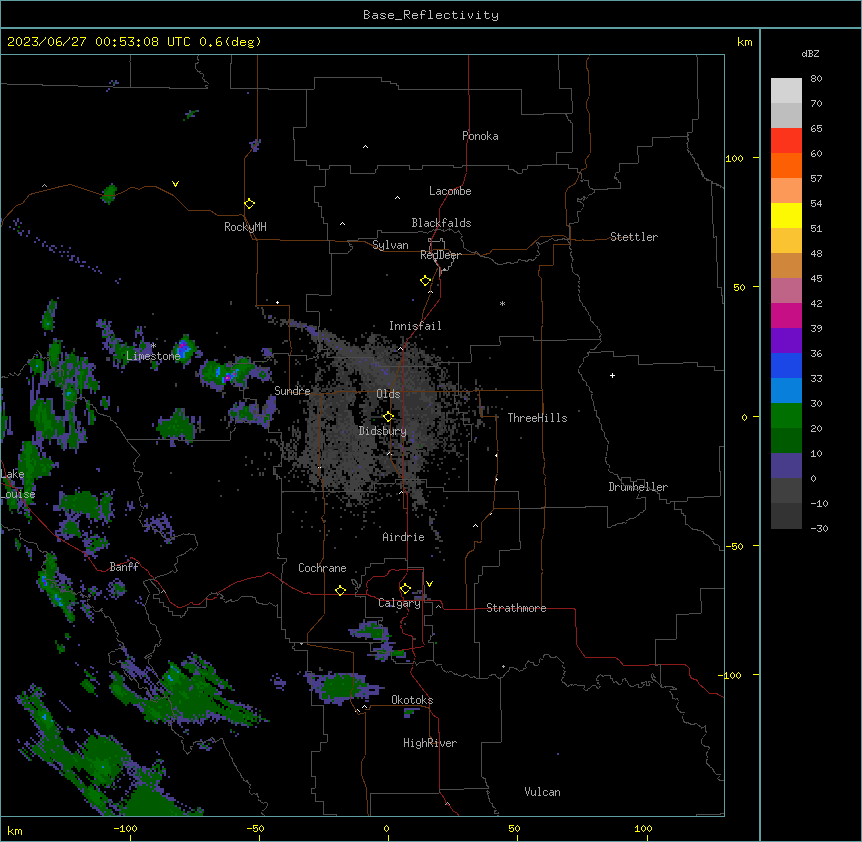The height and width of the screenshot is (842, 862).
Task: Select the yellow 51–54 dBZ legend swatch
Action: coord(786,216)
